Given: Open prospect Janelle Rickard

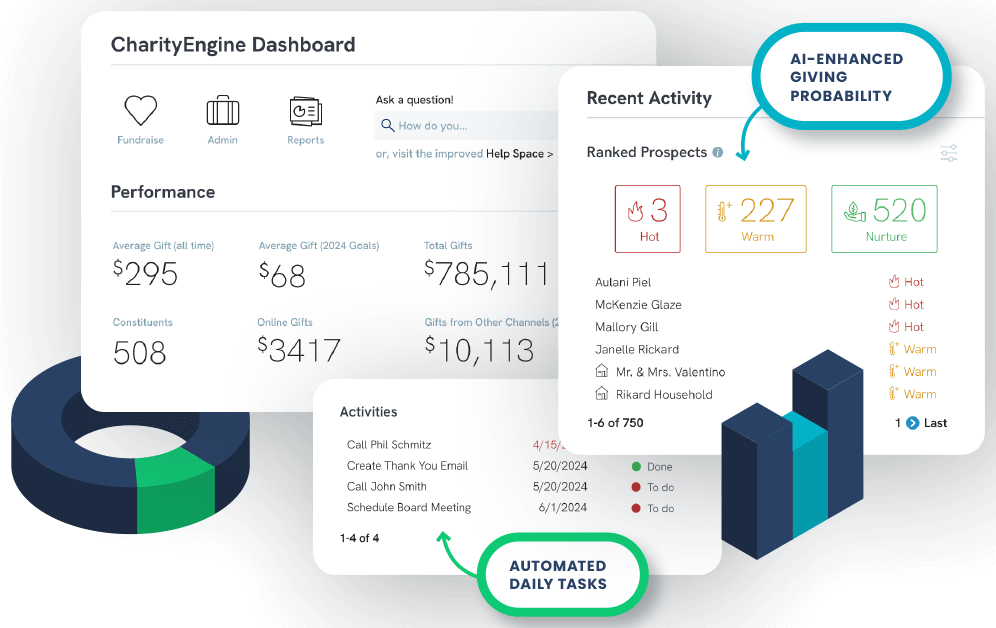Looking at the screenshot, I should (636, 349).
